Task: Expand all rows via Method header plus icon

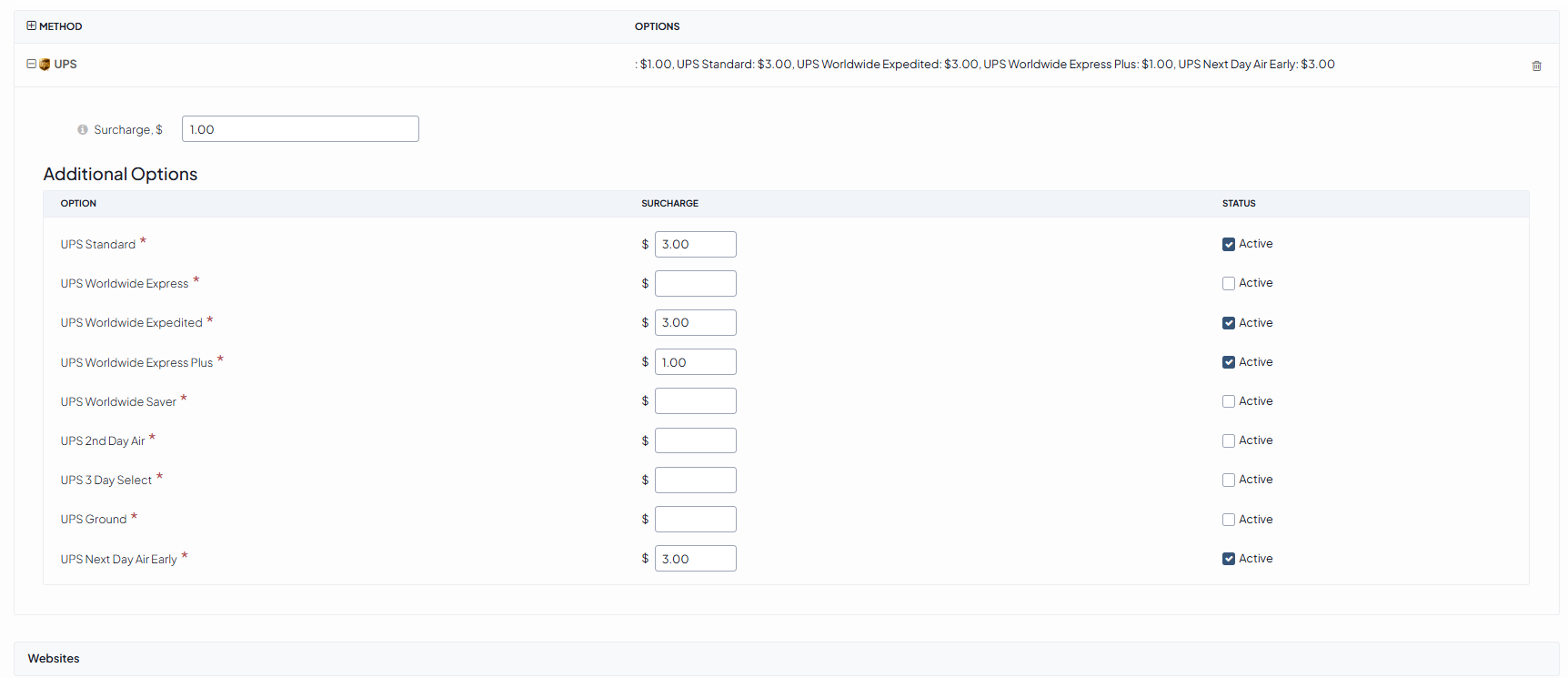Action: coord(32,26)
